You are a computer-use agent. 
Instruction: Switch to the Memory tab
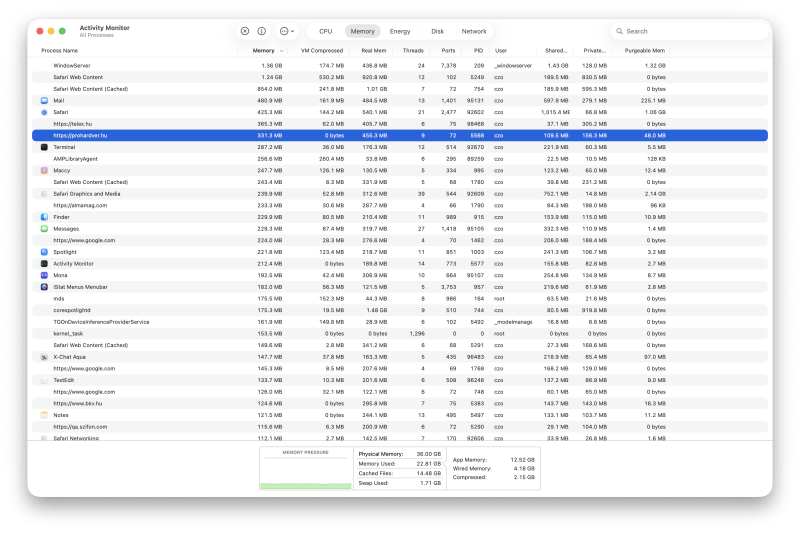[363, 31]
